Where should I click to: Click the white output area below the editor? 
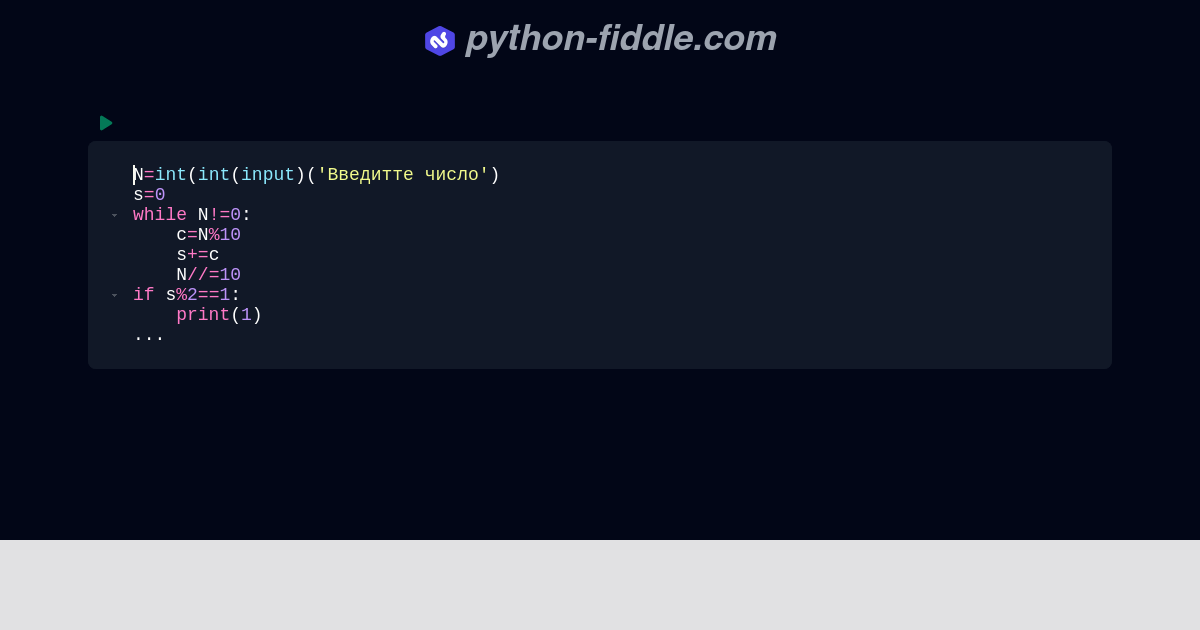point(600,585)
